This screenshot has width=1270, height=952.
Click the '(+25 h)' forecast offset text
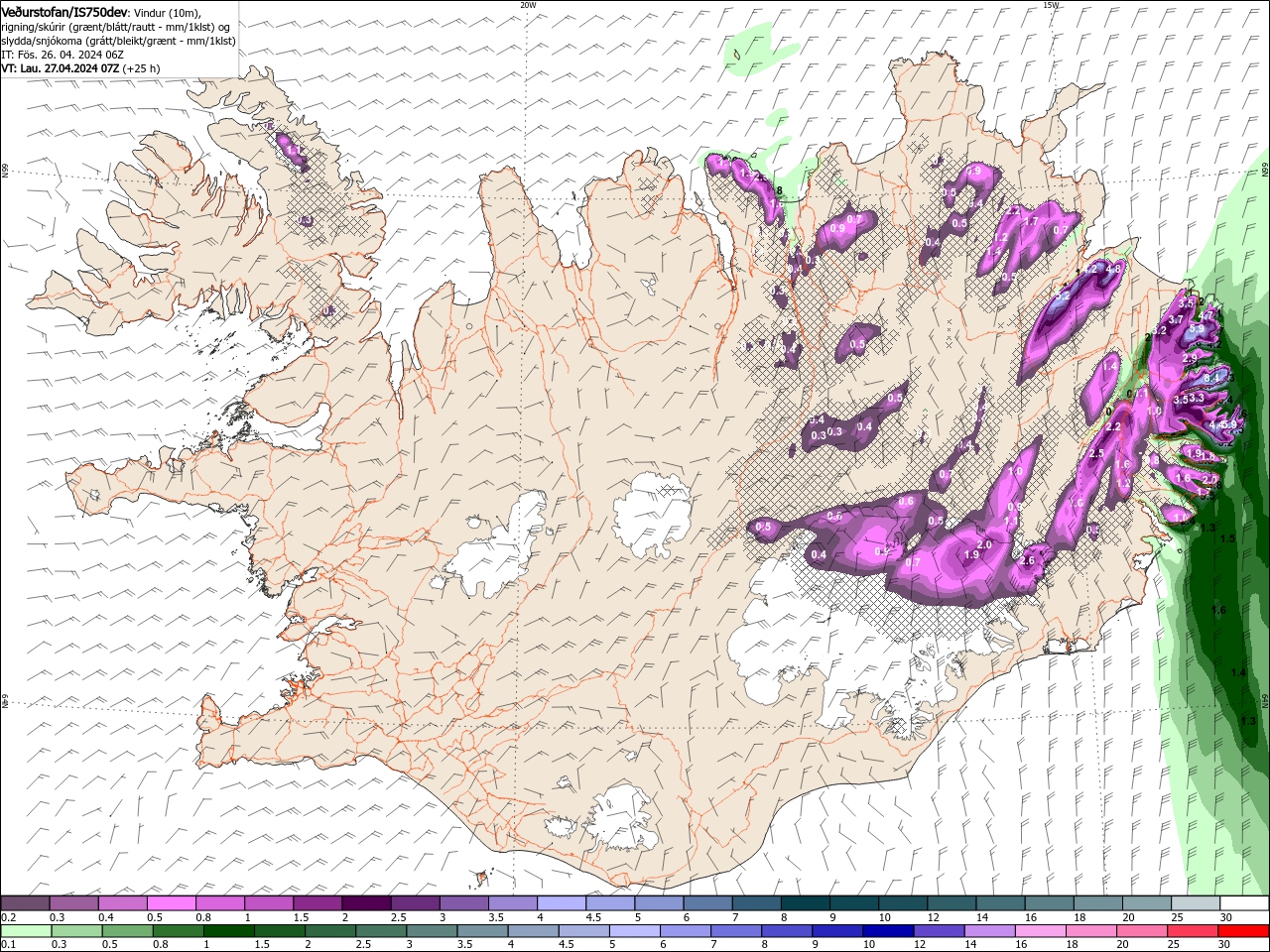click(142, 68)
